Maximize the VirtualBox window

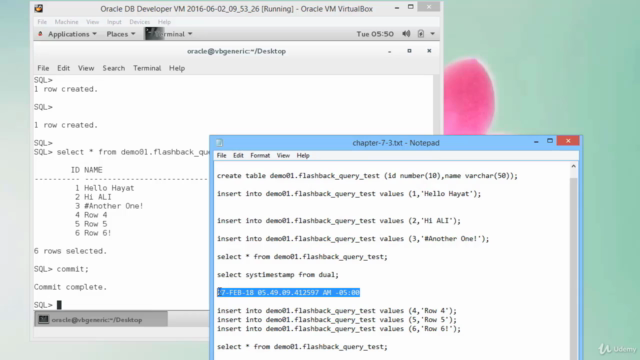(411, 7)
